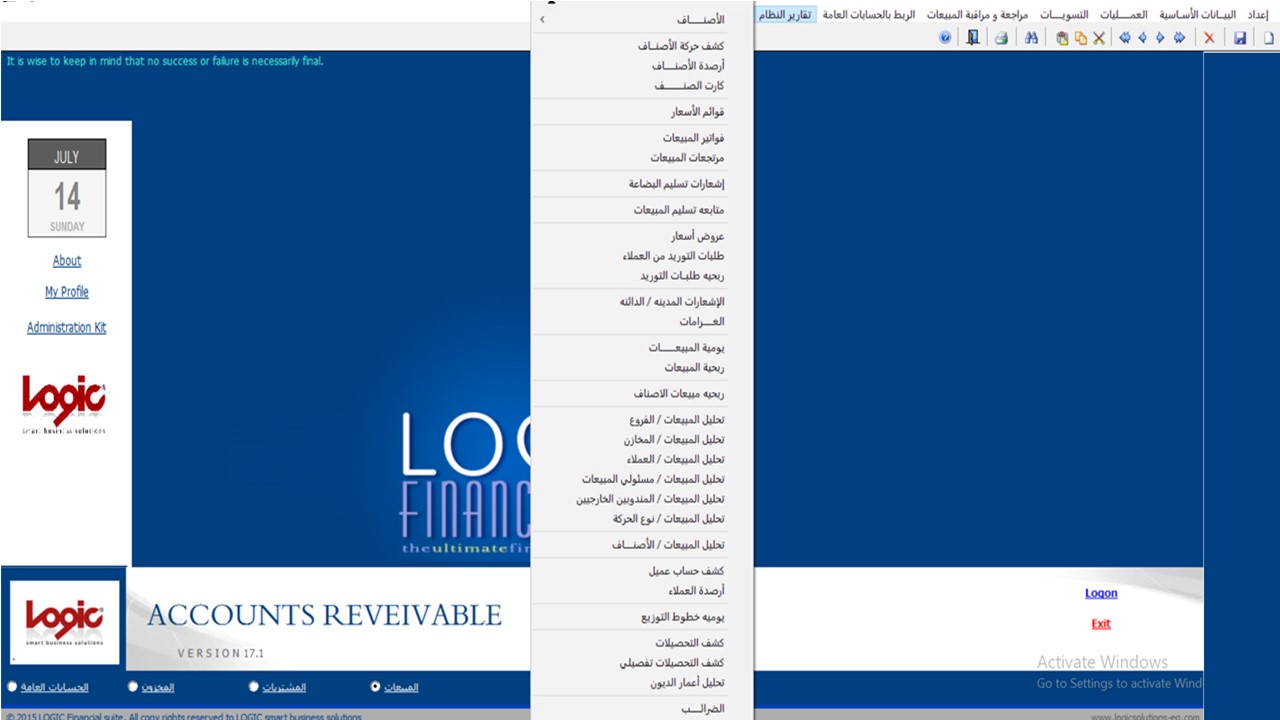
Task: Expand the الأصنــــاف submenu arrow
Action: pyautogui.click(x=542, y=19)
